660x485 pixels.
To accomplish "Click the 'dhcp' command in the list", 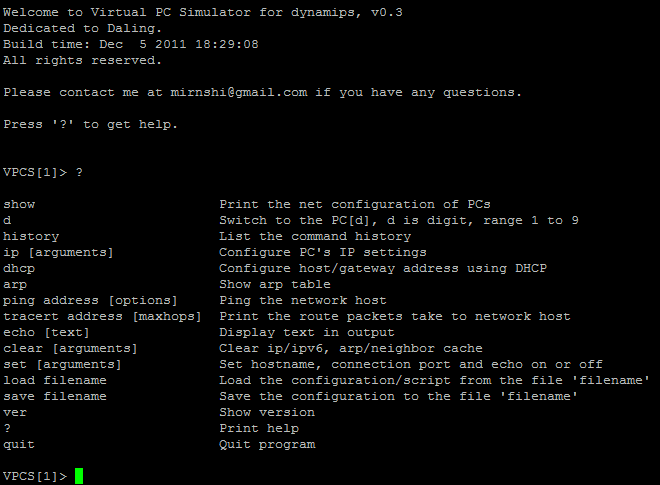I will pos(19,268).
